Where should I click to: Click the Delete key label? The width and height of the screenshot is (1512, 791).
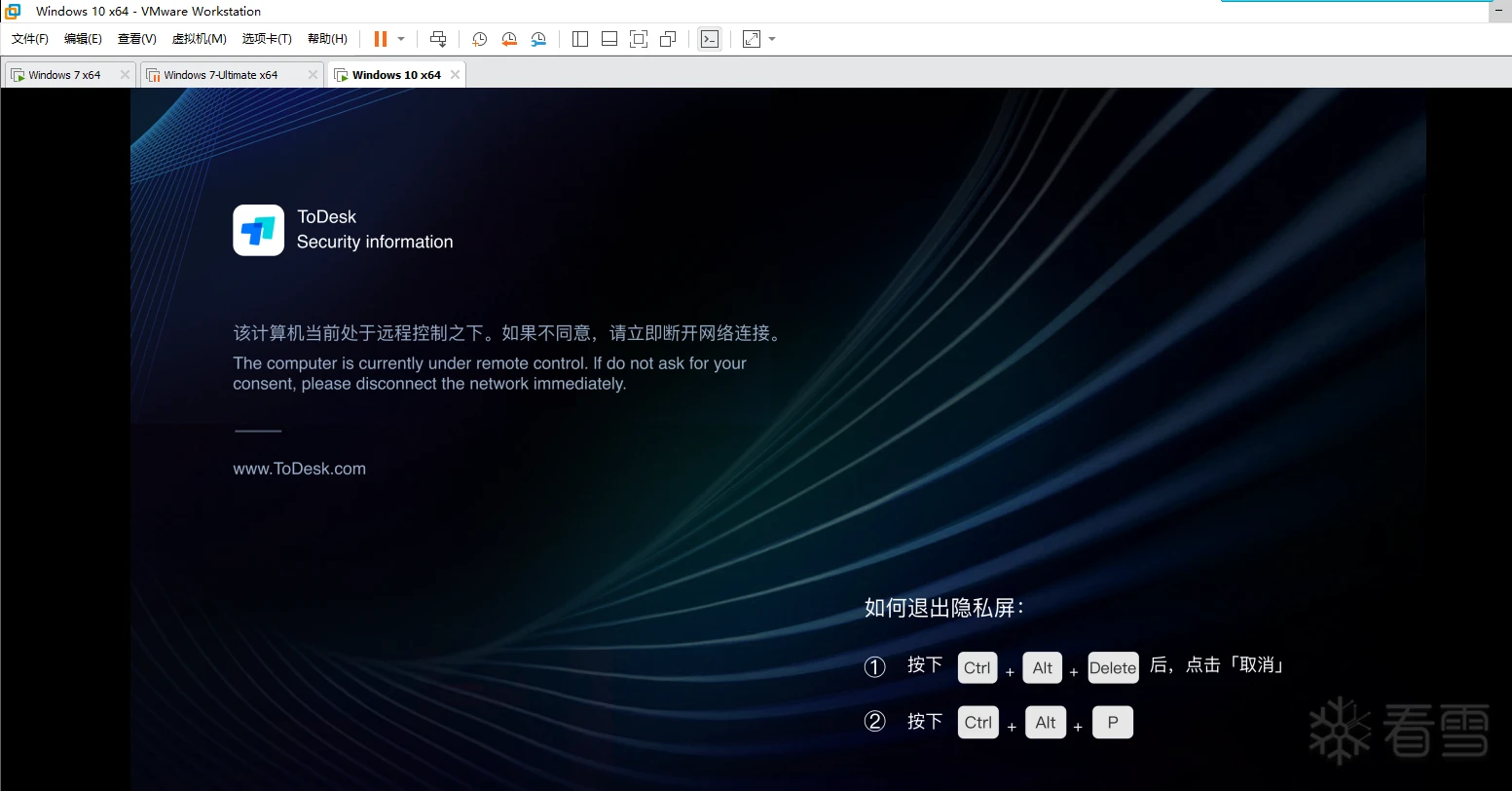(1113, 667)
